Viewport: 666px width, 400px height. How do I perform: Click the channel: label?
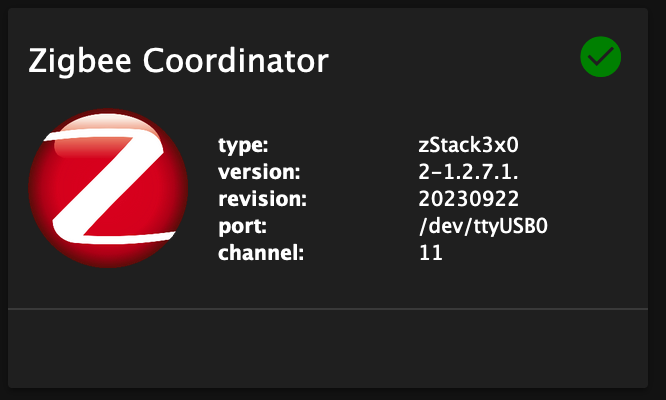(x=261, y=253)
